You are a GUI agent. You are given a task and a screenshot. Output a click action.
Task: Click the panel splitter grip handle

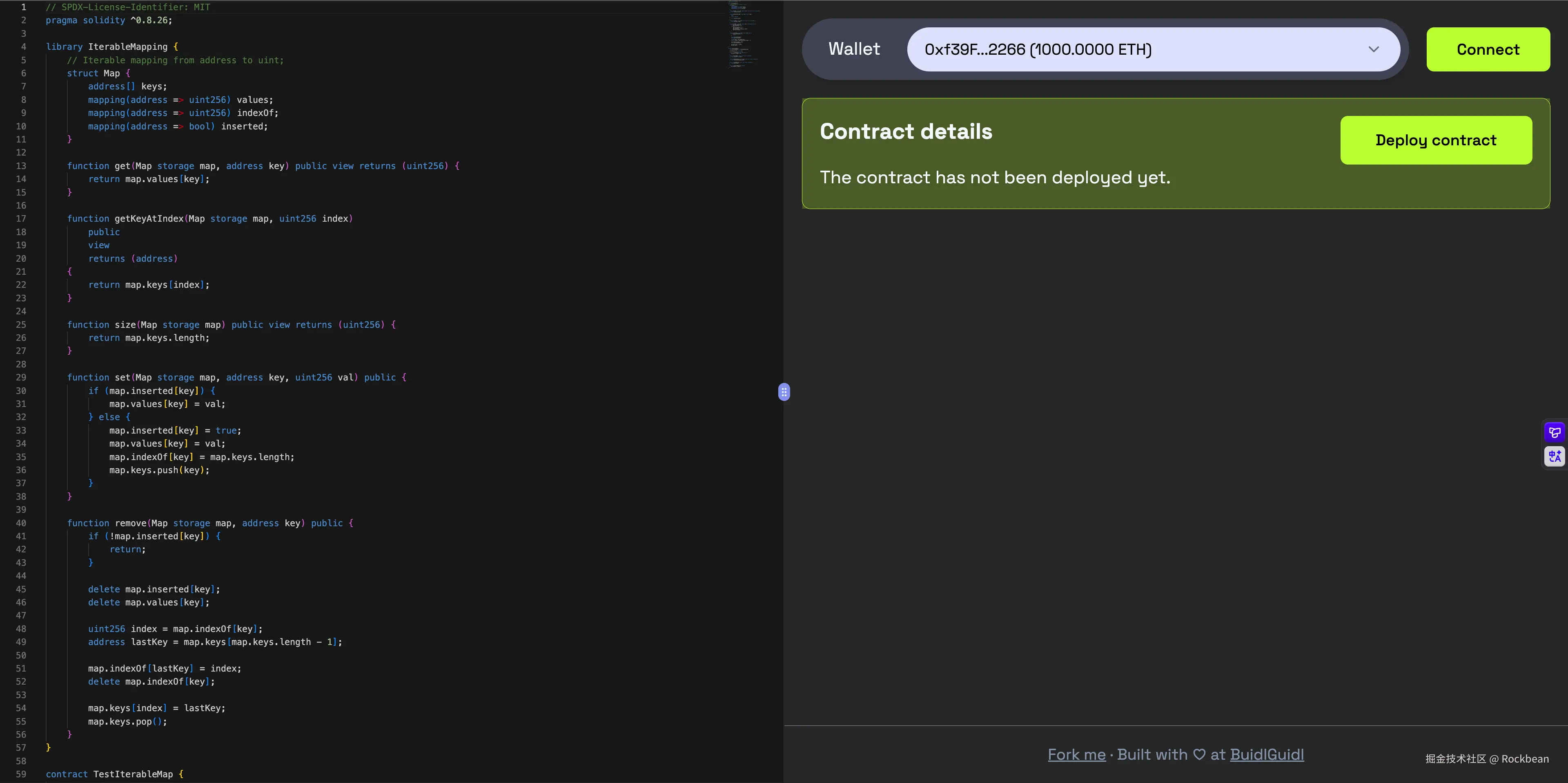(x=784, y=392)
